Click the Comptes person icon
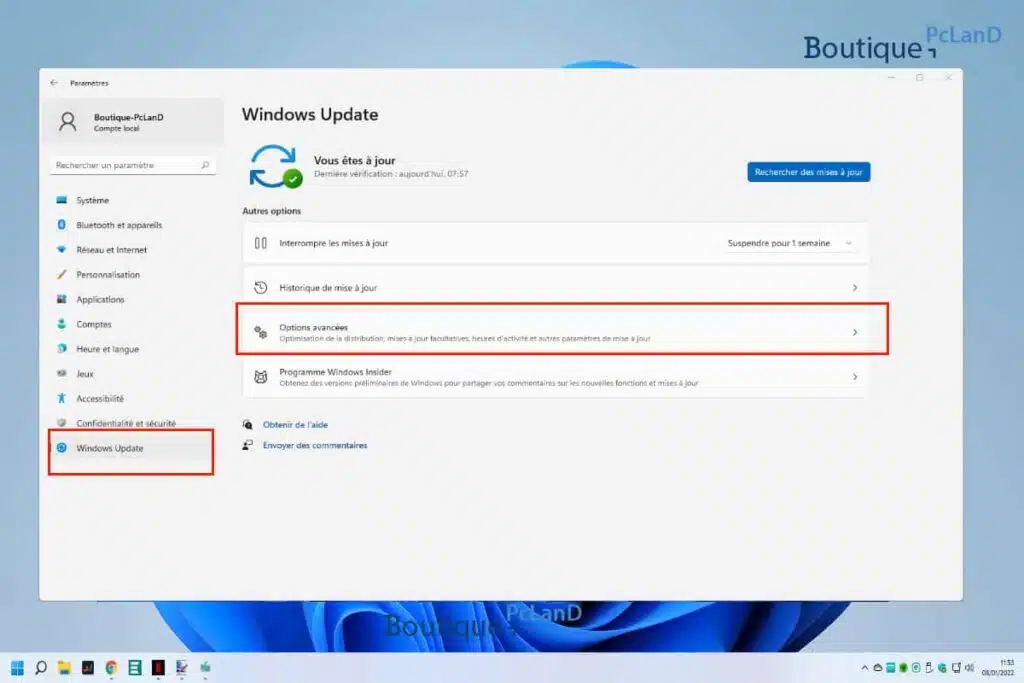Screen dimensions: 1024x683 (61, 324)
